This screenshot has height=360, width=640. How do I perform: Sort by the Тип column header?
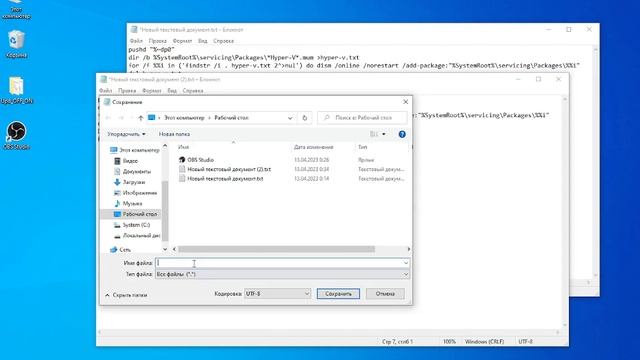point(362,147)
